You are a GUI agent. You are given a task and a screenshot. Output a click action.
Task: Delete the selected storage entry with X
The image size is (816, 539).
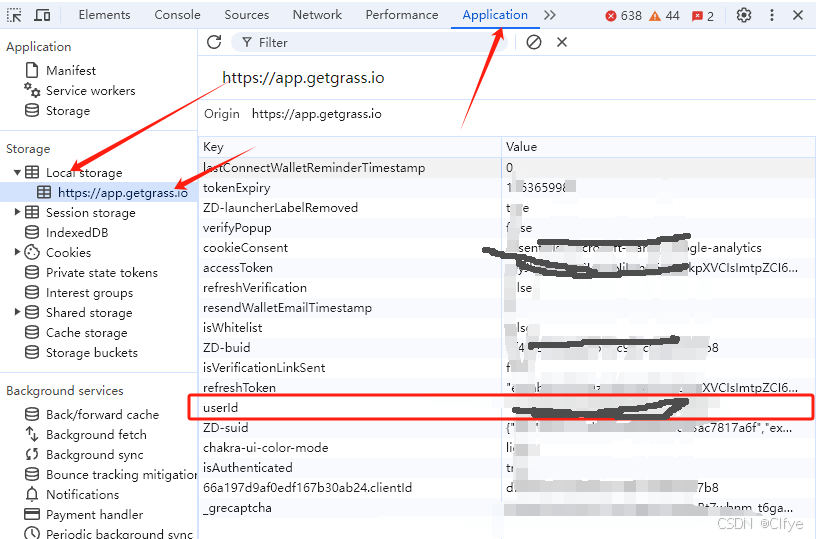point(562,42)
